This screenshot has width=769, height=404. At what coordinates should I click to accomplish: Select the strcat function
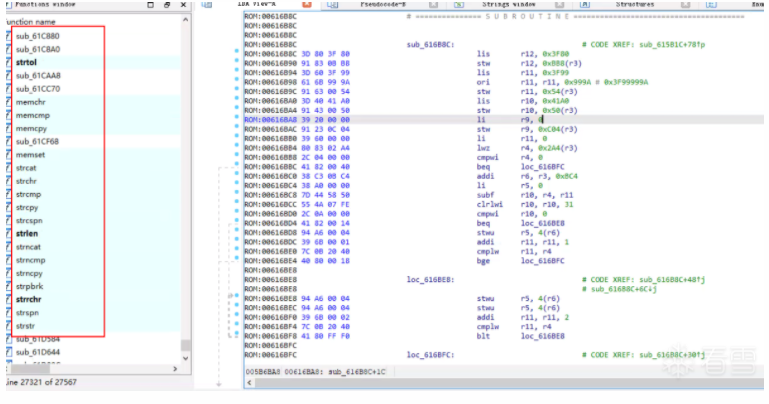pyautogui.click(x=26, y=168)
